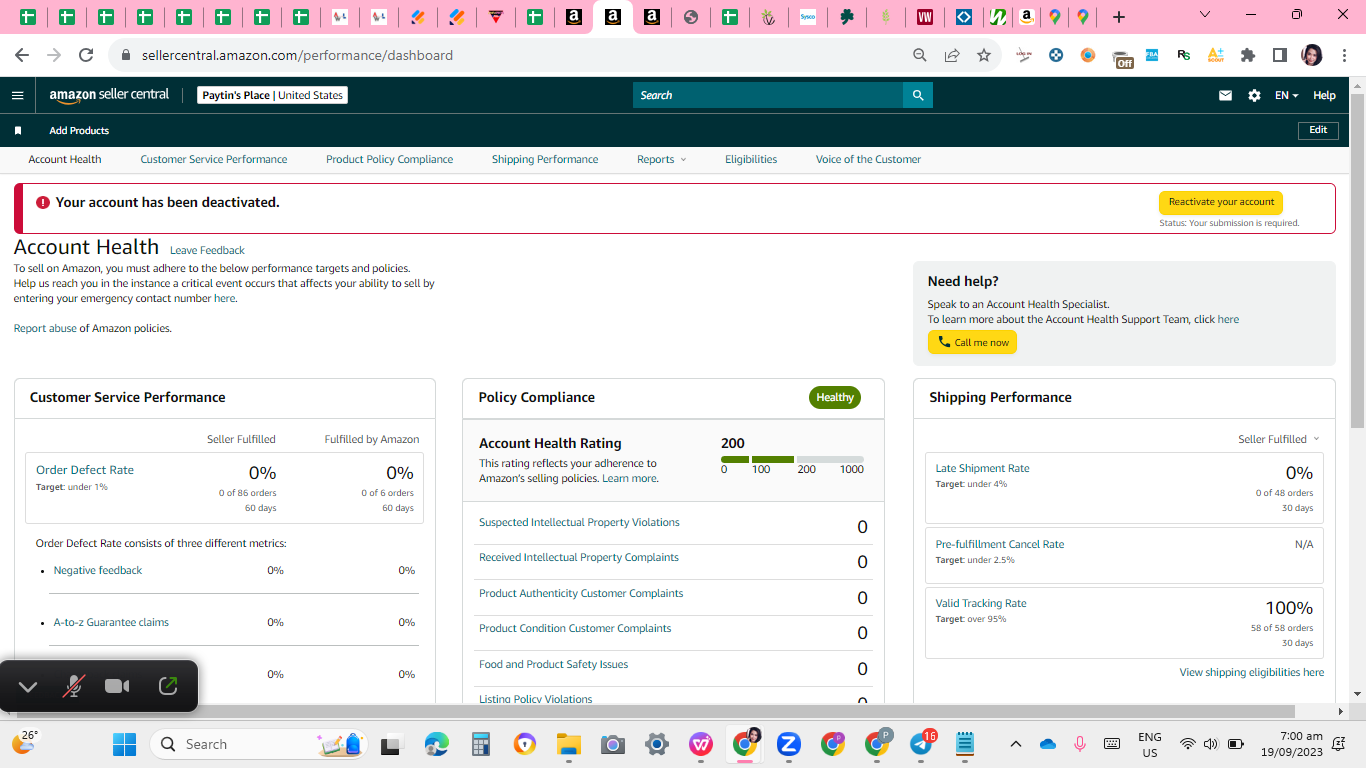Screen dimensions: 1366x768
Task: Toggle the camera on the meeting overlay
Action: (x=118, y=686)
